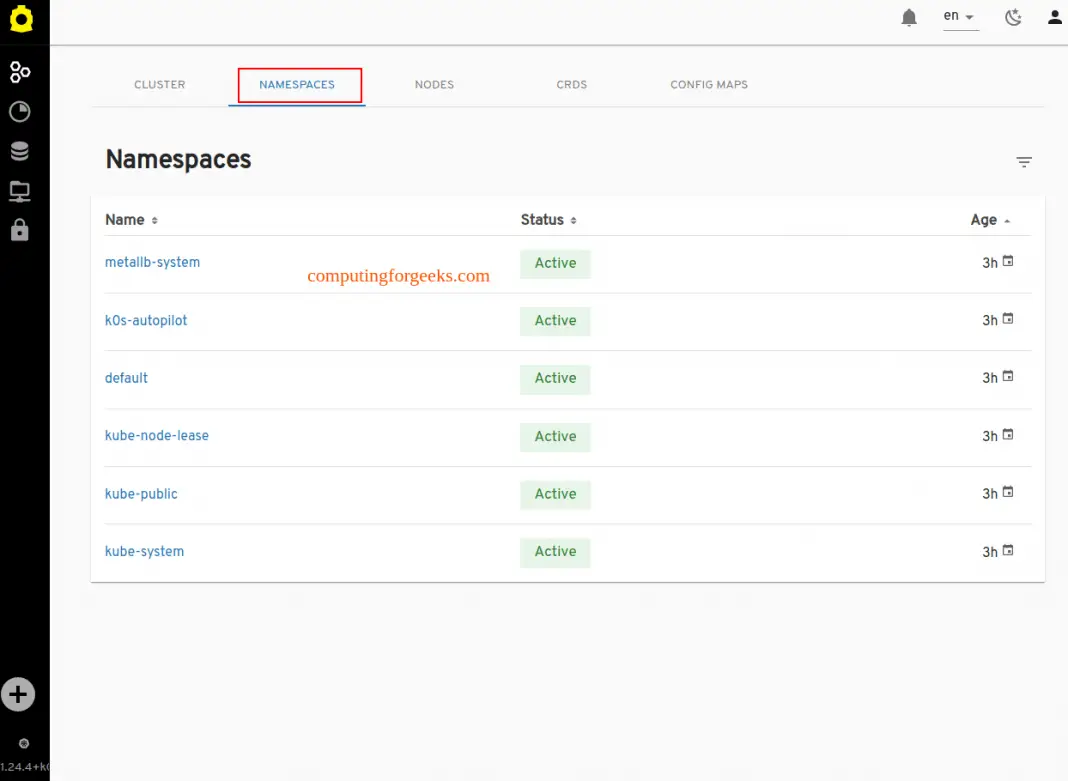Open the Cluster section in sidebar
Image resolution: width=1068 pixels, height=781 pixels.
click(20, 72)
